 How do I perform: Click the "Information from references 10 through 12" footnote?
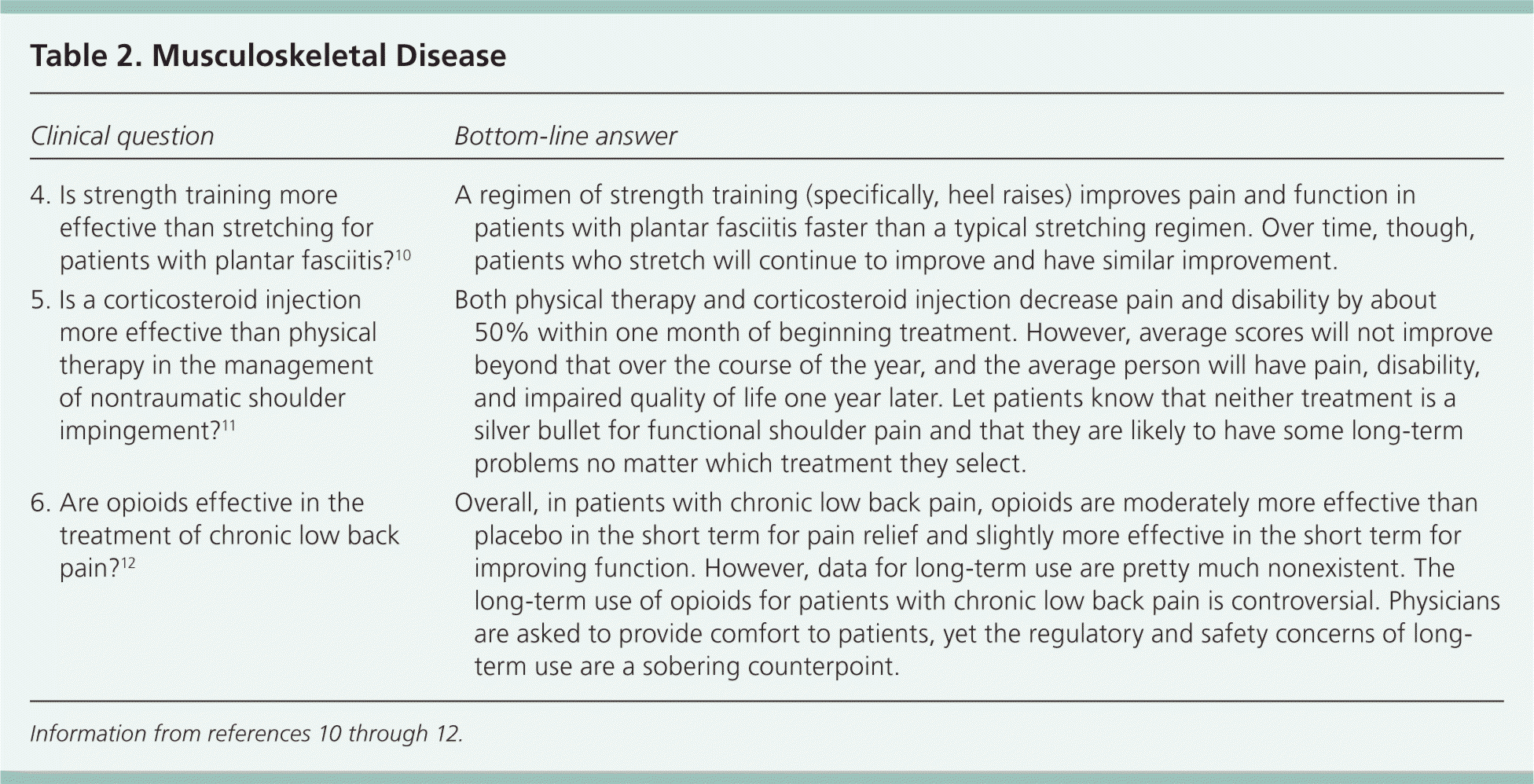click(x=246, y=734)
